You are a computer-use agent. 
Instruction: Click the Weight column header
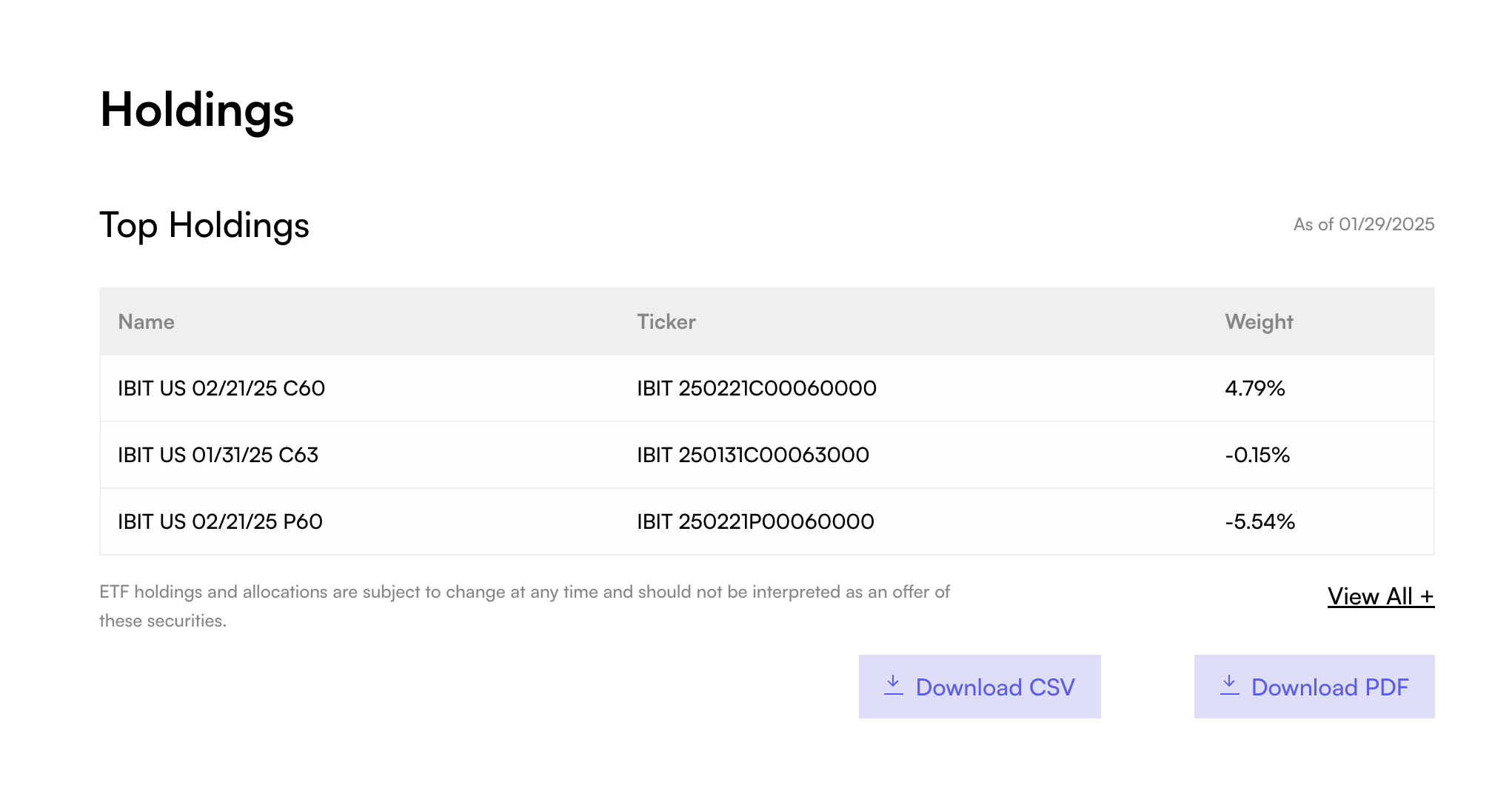pos(1259,321)
